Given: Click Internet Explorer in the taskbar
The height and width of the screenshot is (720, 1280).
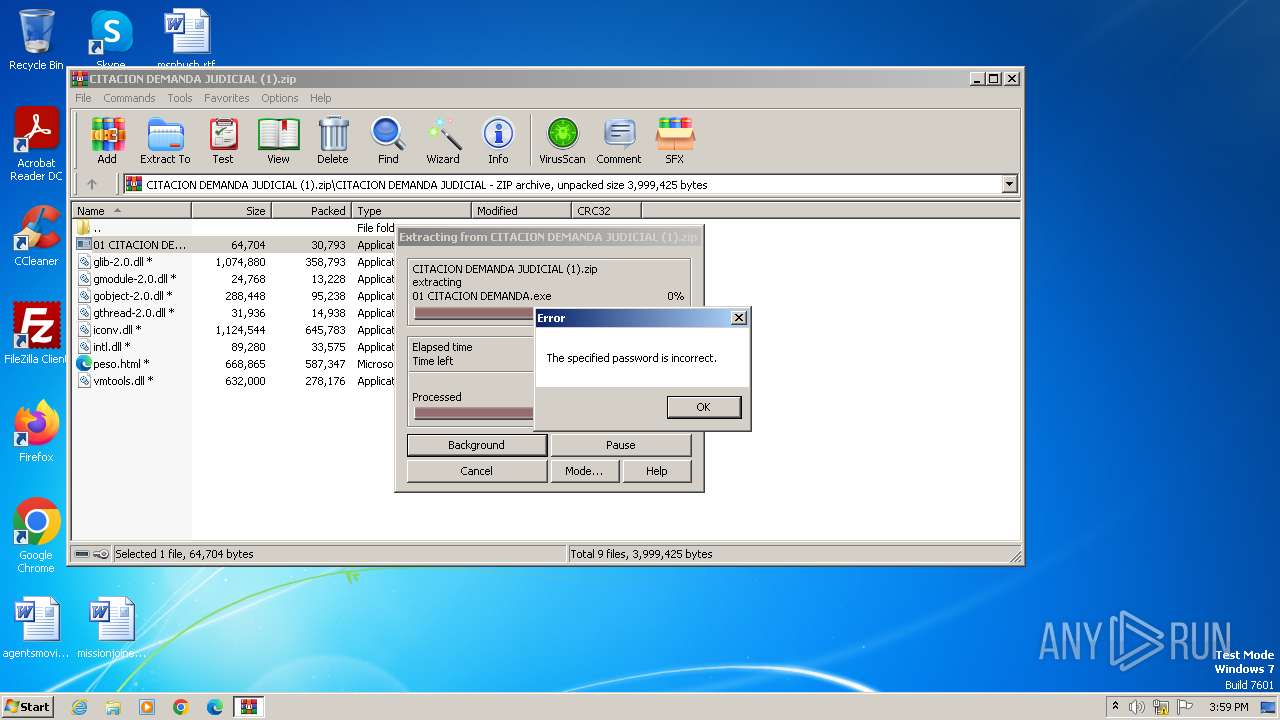Looking at the screenshot, I should [79, 707].
